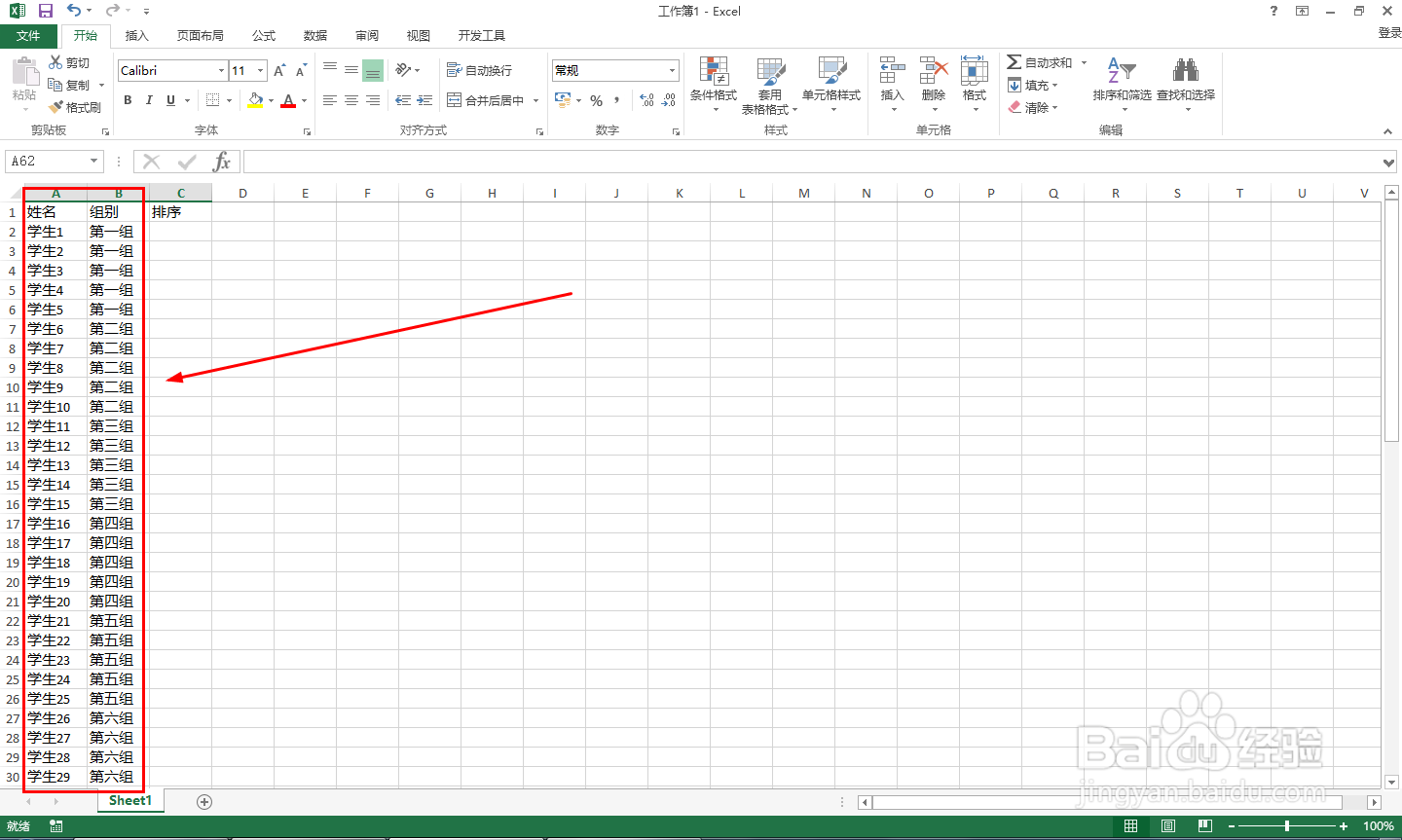
Task: Click the percent style icon
Action: [x=597, y=100]
